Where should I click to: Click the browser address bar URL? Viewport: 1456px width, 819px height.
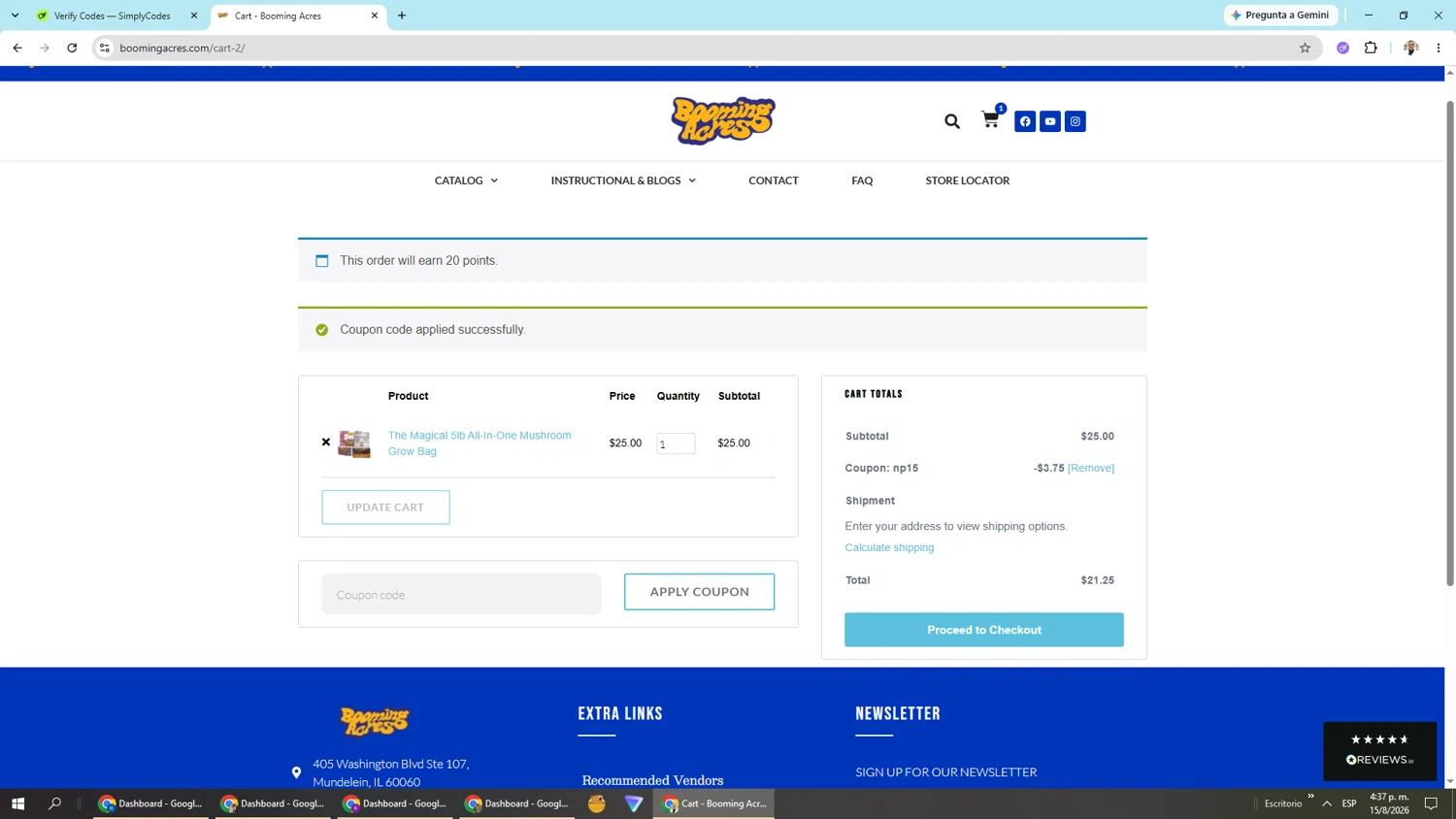pos(182,48)
